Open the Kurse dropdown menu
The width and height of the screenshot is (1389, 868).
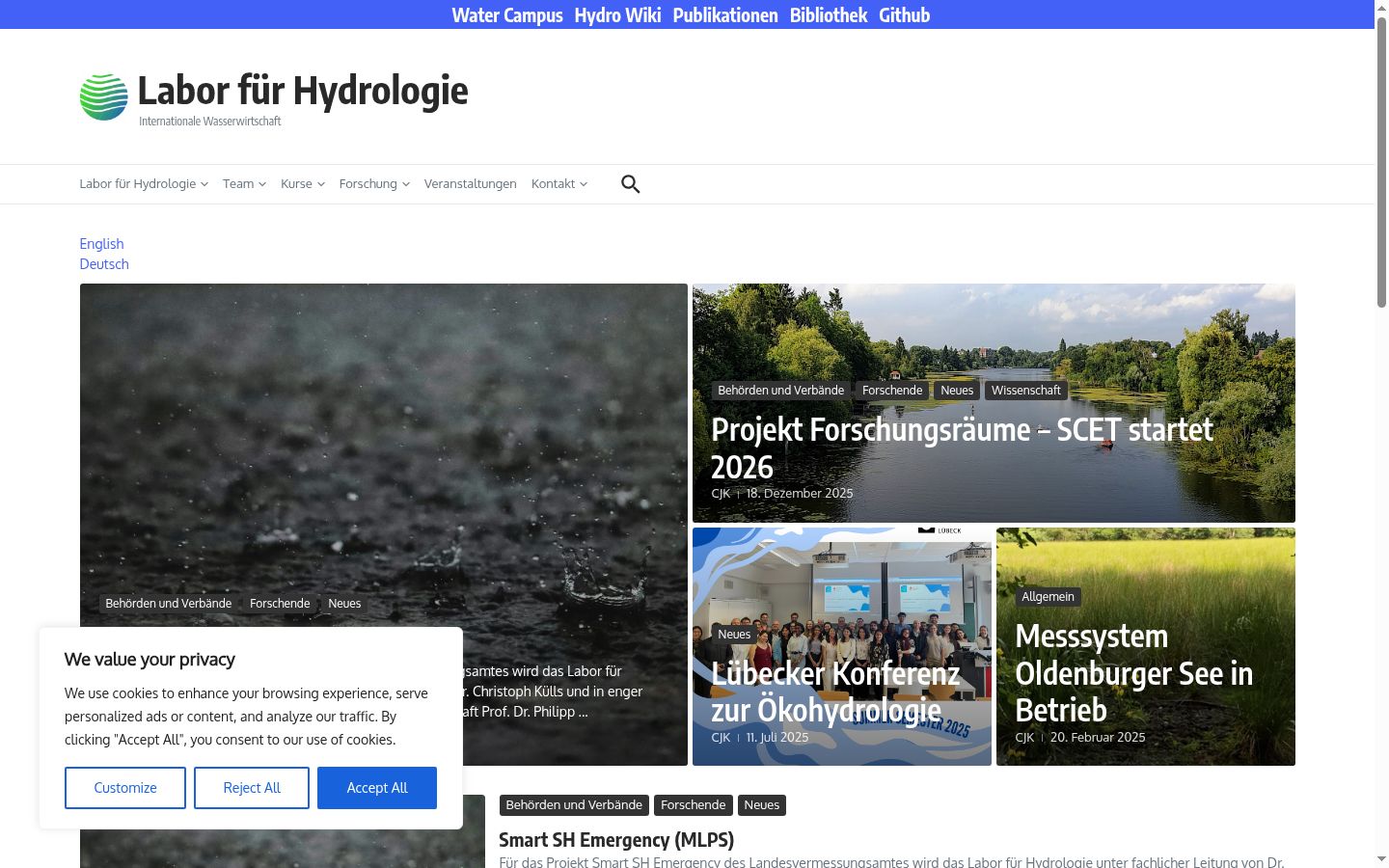click(x=303, y=184)
